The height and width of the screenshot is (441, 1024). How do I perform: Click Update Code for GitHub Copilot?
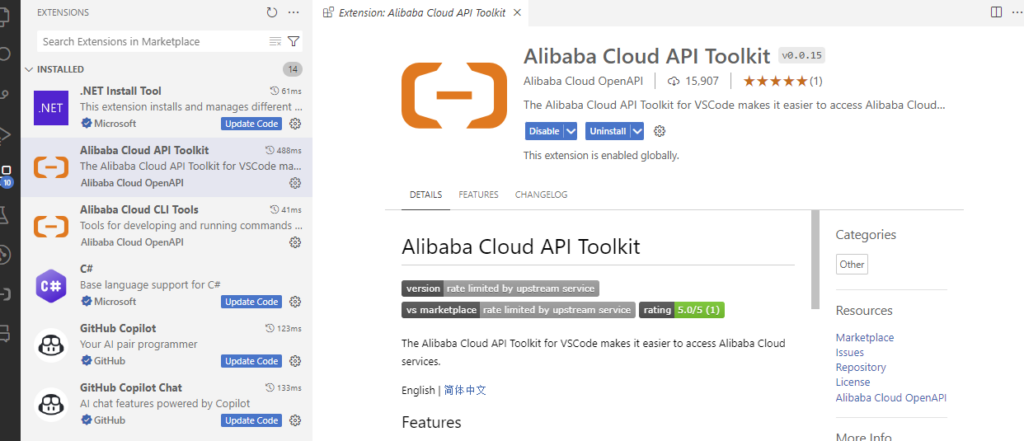[x=251, y=361]
